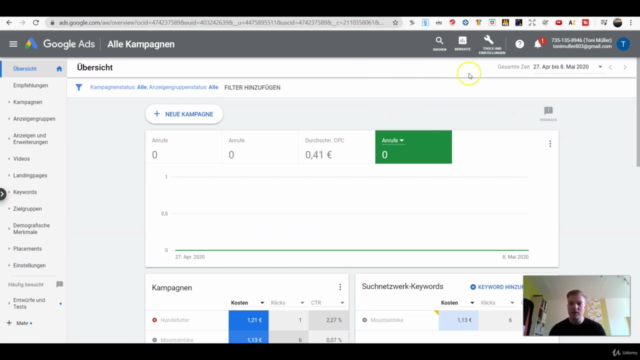Open the account avatar T
This screenshot has width=640, height=360.
click(623, 44)
